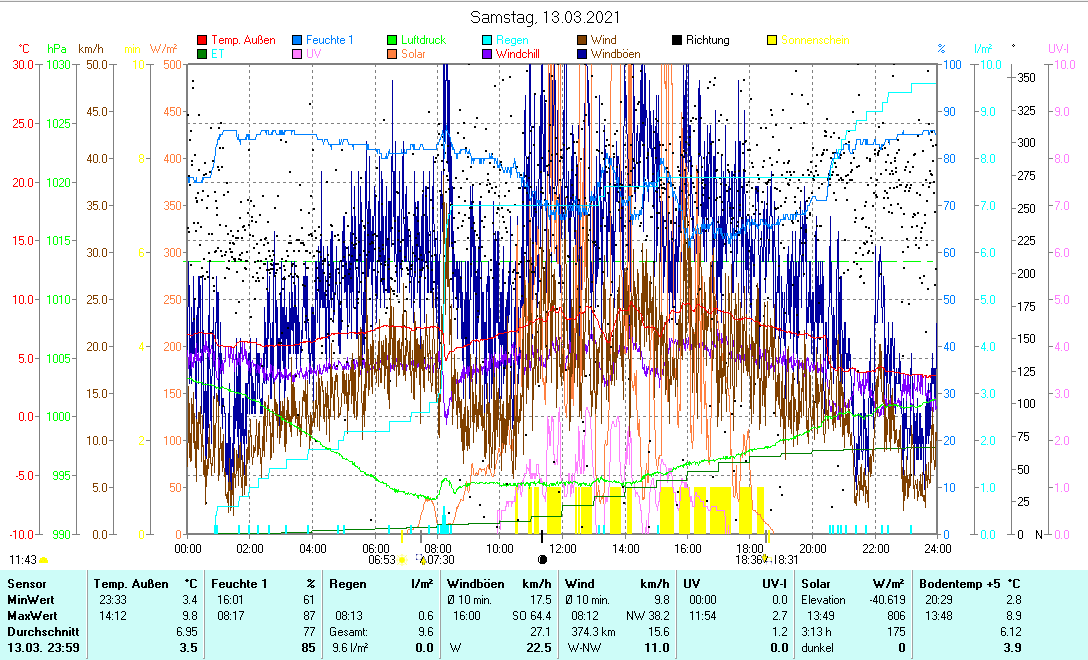Click the 18:00 time axis label
This screenshot has height=660, width=1088.
pos(750,548)
